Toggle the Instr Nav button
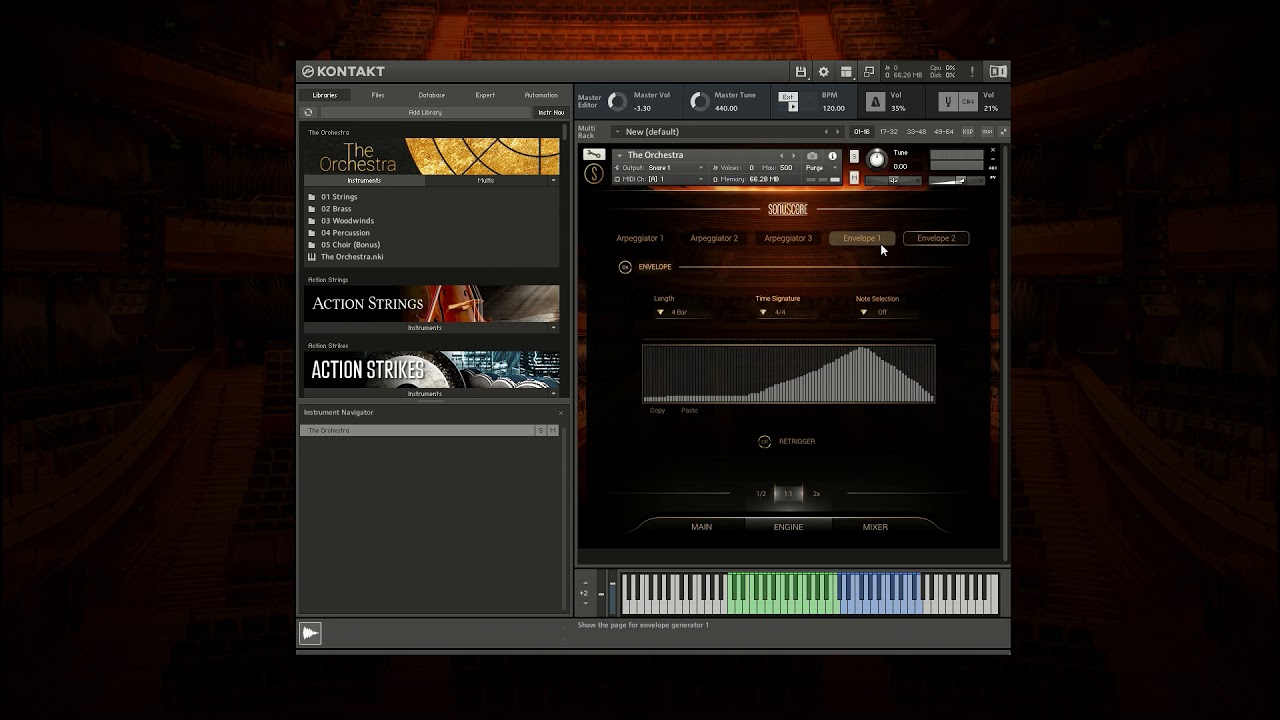 (x=551, y=113)
